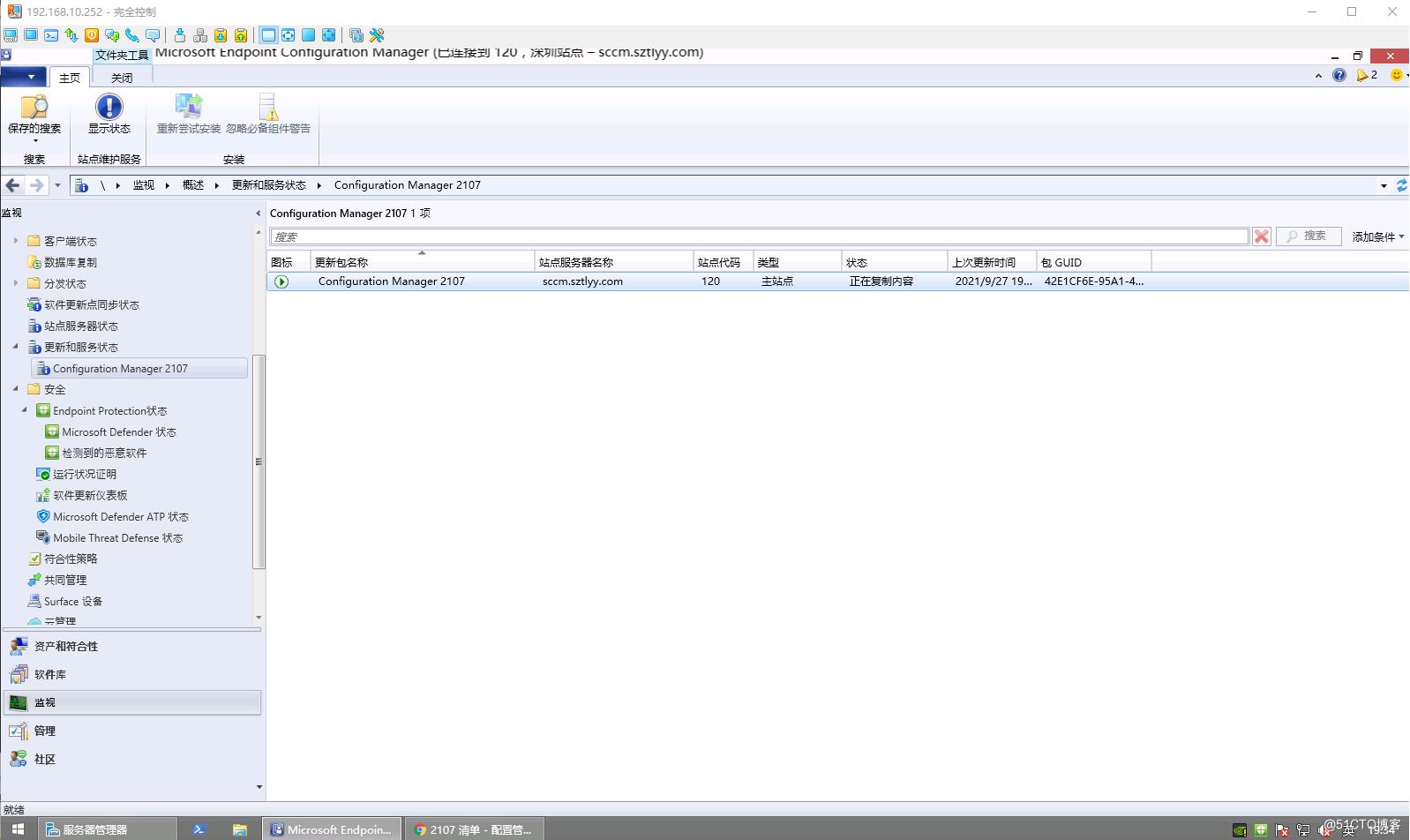Collapse the navigation pane with the chevron
This screenshot has width=1410, height=840.
pyautogui.click(x=258, y=214)
